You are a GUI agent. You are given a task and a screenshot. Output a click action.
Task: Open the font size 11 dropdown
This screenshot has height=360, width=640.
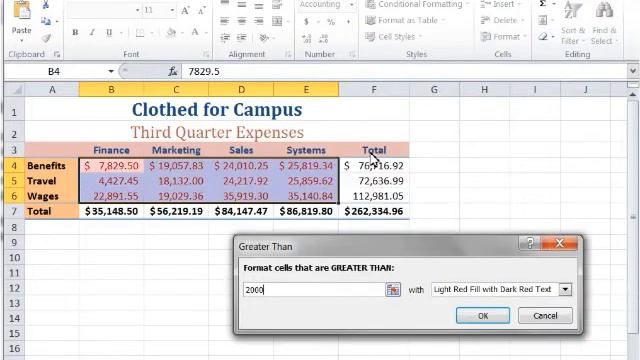click(172, 10)
